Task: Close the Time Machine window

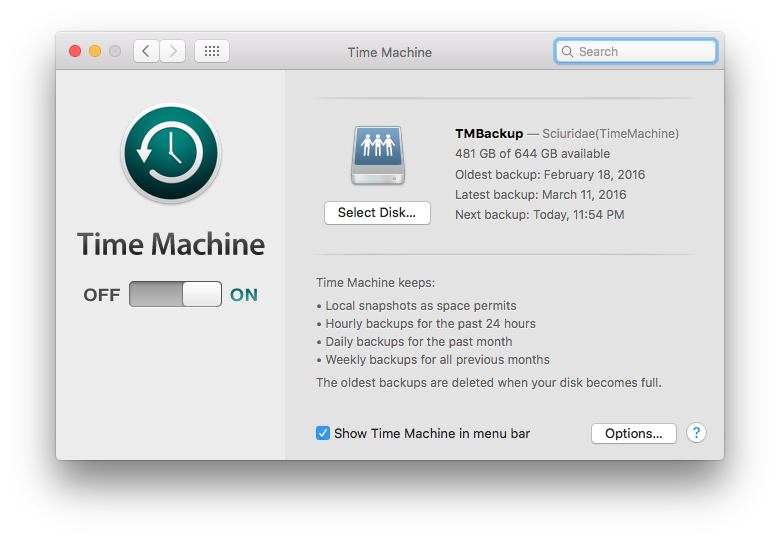Action: (x=75, y=51)
